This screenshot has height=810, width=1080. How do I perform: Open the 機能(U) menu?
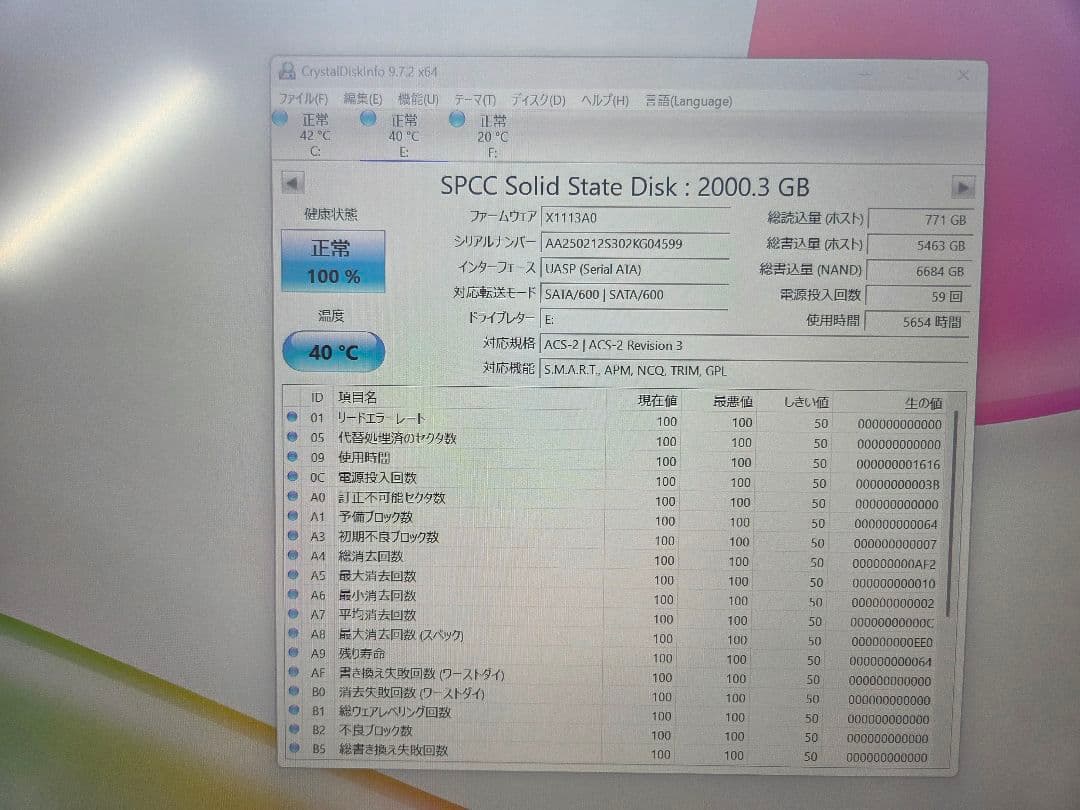[x=416, y=100]
